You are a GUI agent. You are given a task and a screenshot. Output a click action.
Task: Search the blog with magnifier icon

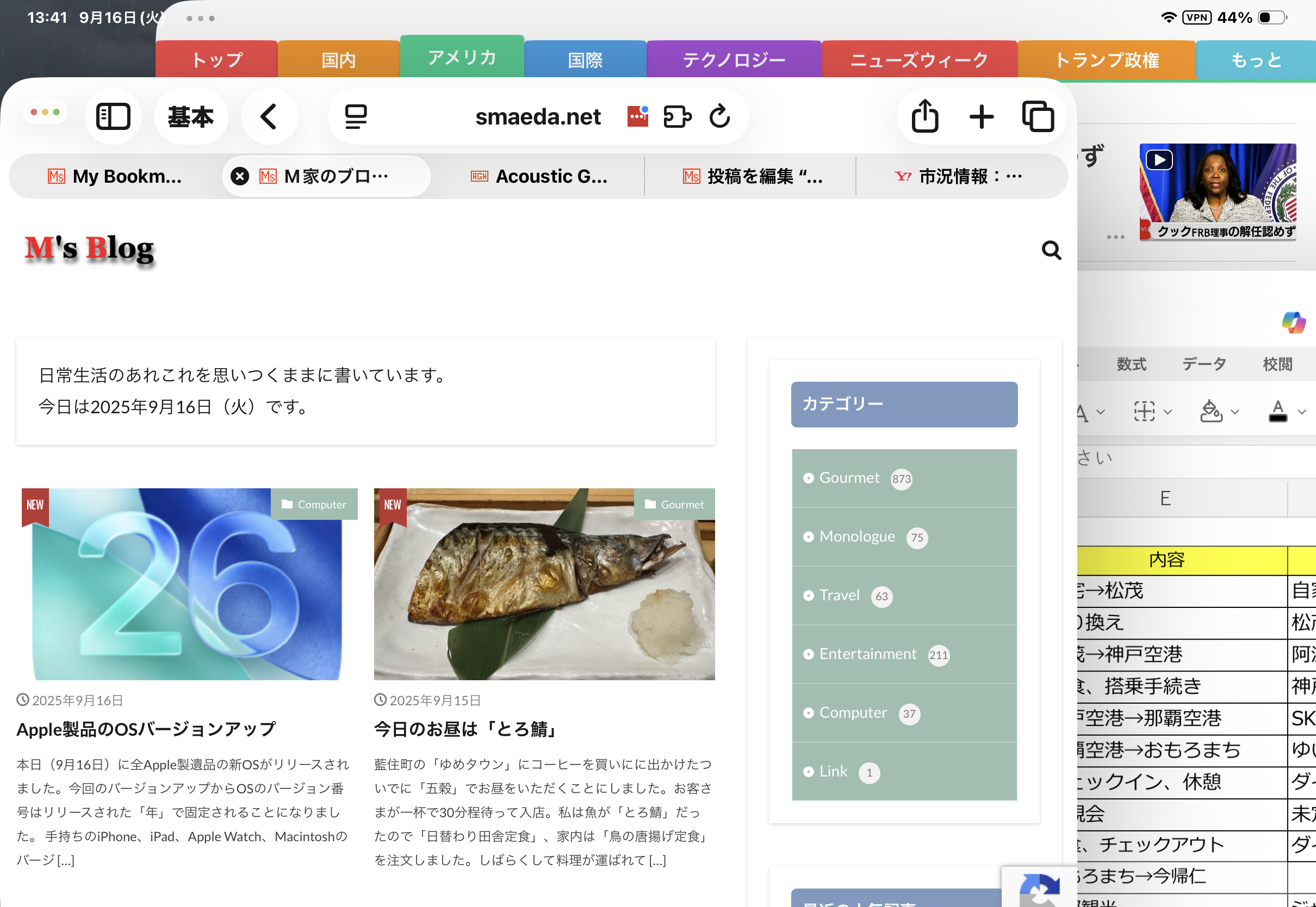point(1051,250)
